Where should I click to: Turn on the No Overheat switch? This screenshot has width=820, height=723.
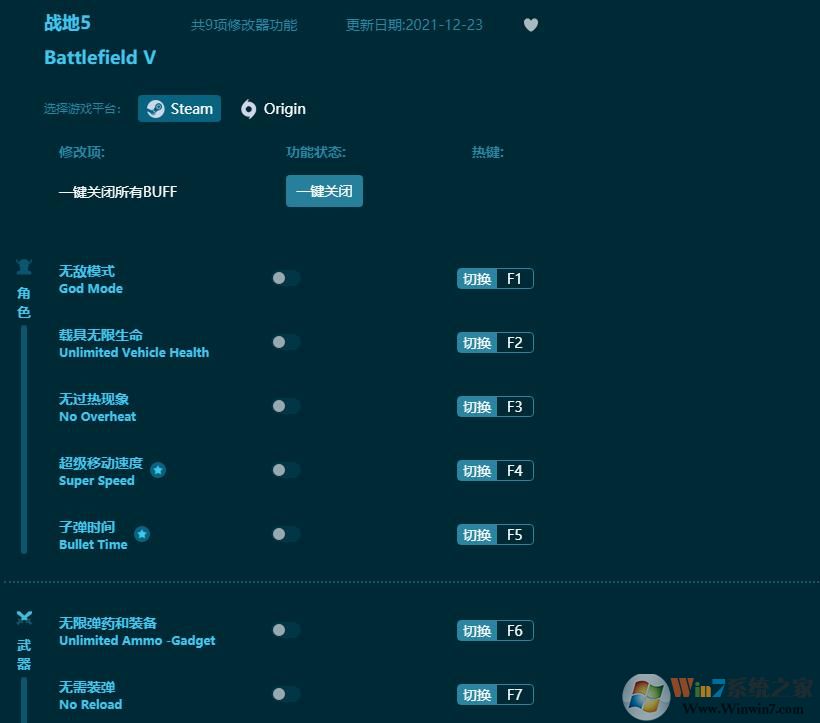(x=286, y=406)
